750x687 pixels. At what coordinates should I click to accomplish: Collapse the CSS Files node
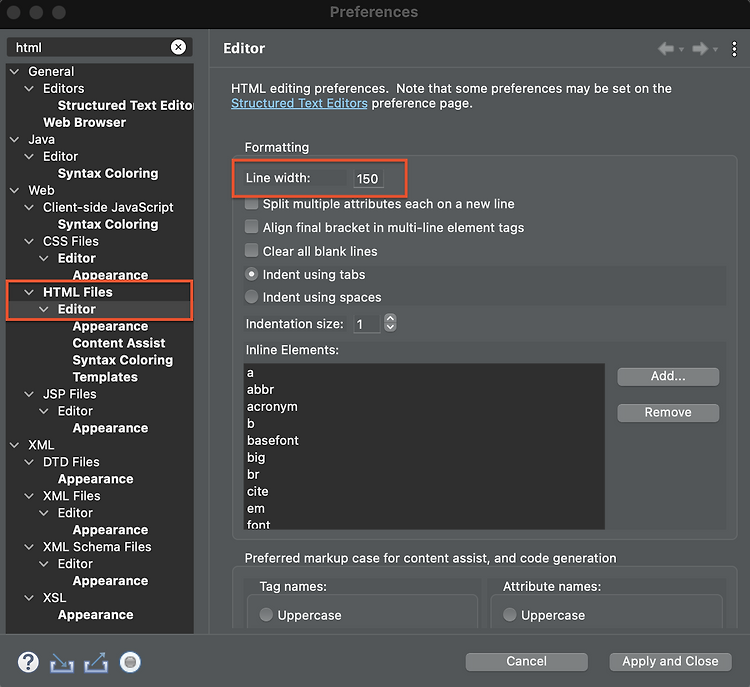click(29, 241)
